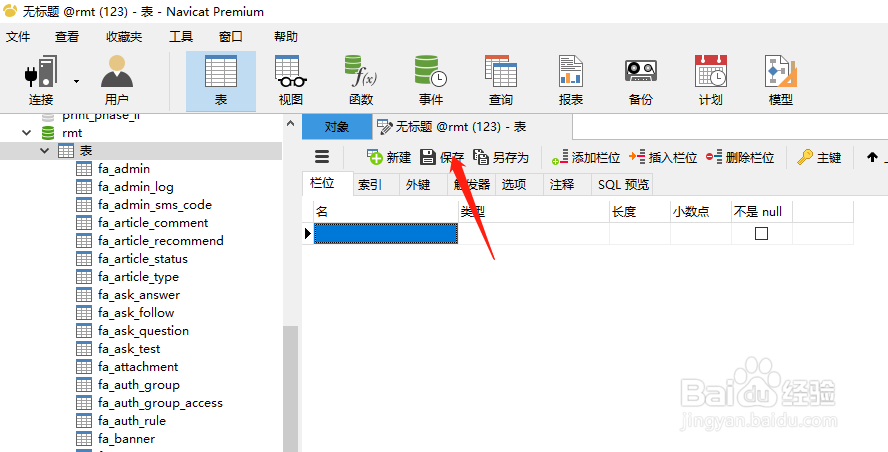Click the field 名 name input cell
Screen dimensions: 888x452
coord(386,233)
